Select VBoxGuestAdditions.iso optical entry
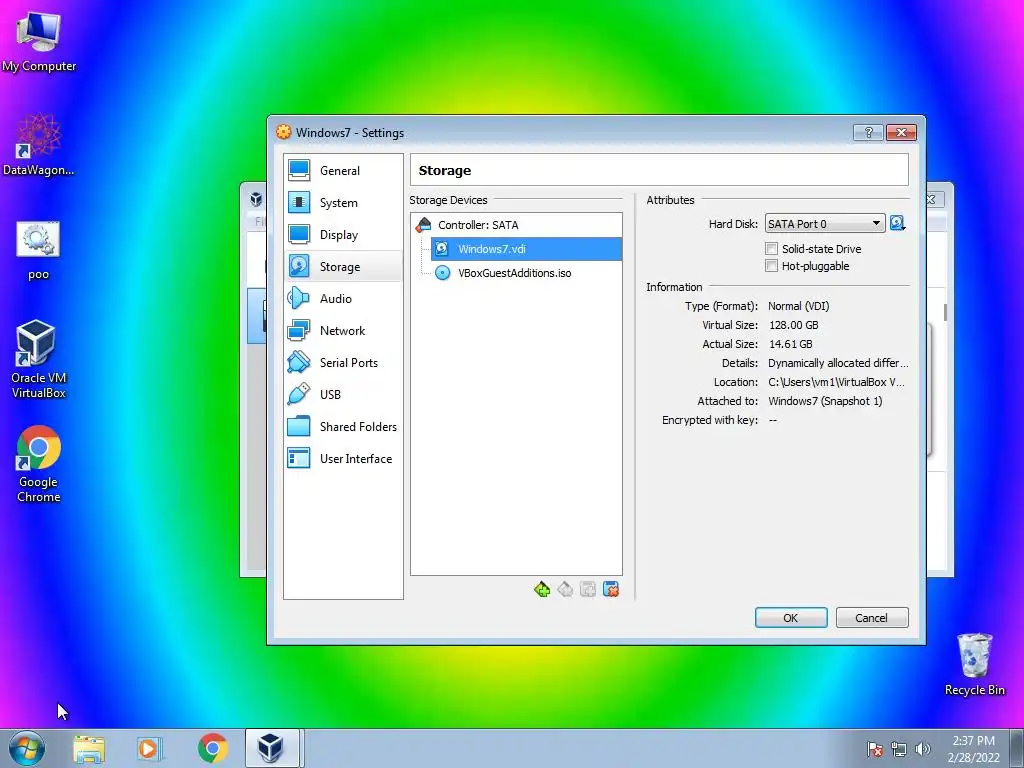Screen dimensions: 1024x768 526,273
